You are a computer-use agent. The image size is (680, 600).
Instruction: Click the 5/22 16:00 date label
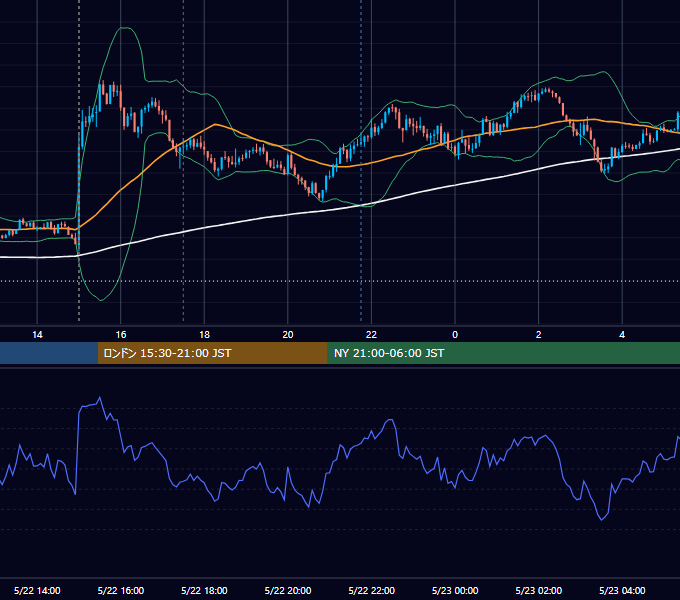121,590
